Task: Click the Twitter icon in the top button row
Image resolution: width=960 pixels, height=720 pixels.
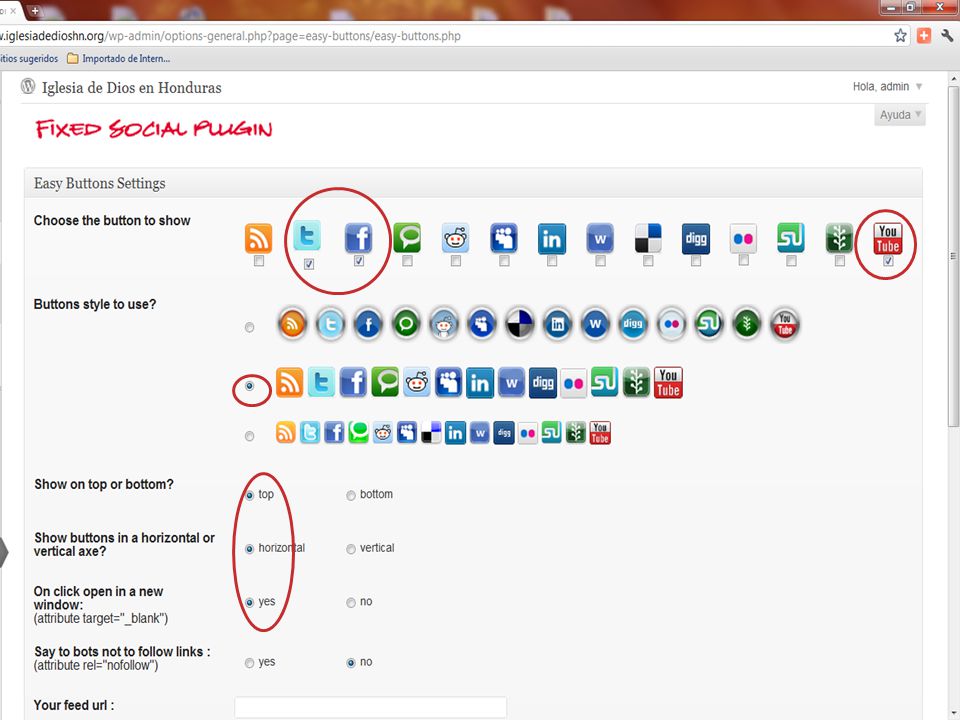Action: pos(307,235)
